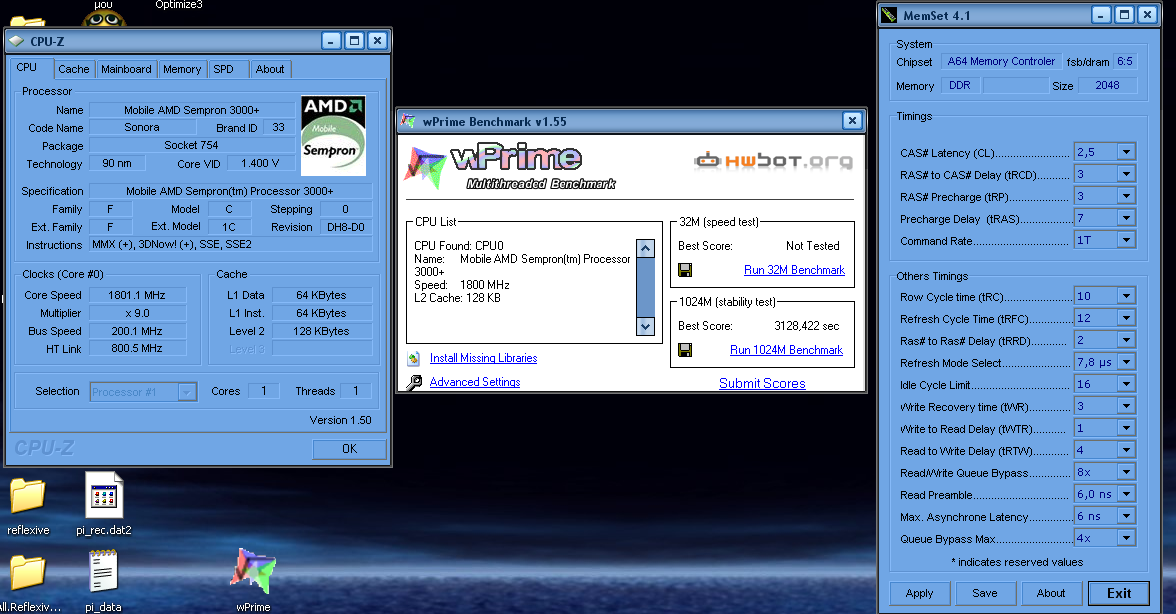Click the 1024M benchmark save floppy icon
Screen dimensions: 1176x614
pyautogui.click(x=685, y=350)
